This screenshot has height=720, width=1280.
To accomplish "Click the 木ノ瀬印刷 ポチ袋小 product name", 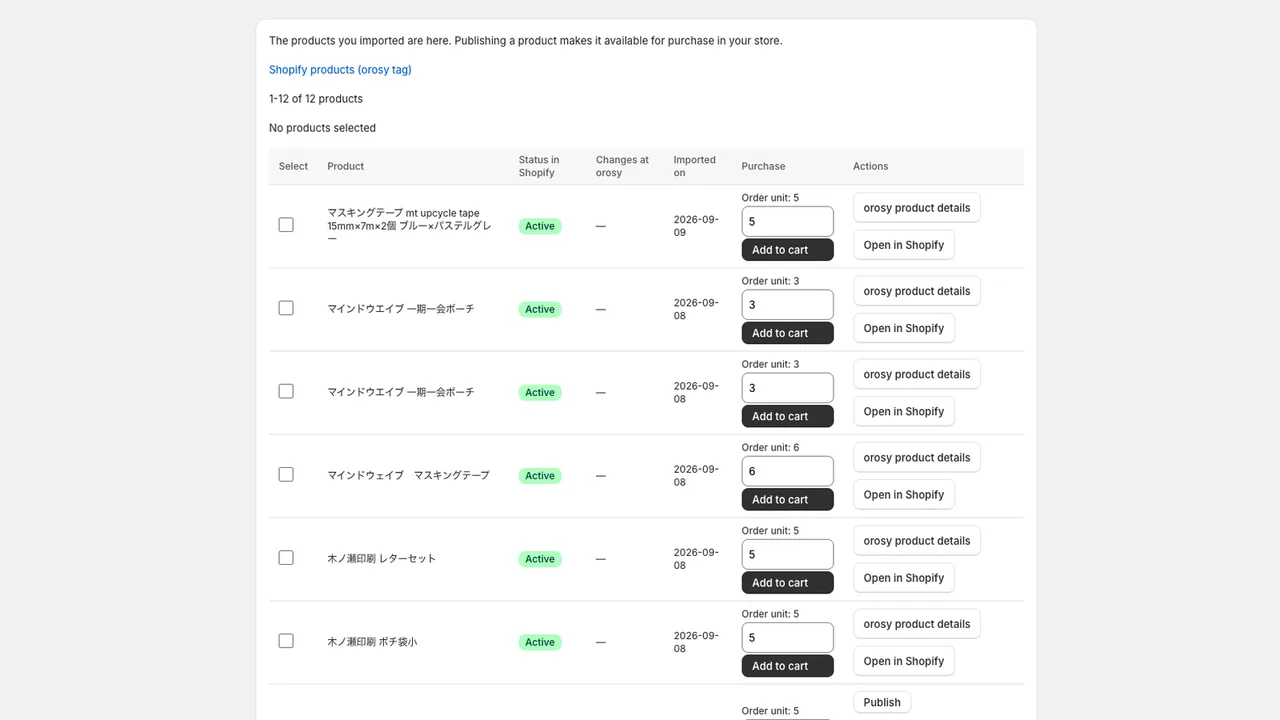I will pyautogui.click(x=372, y=641).
